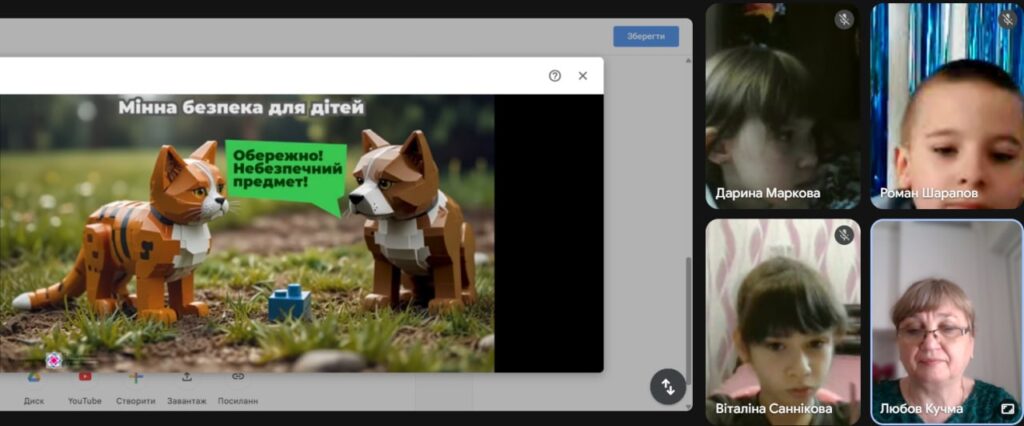This screenshot has height=426, width=1024.
Task: Click the Мінна безпека для дітей title
Action: 241,107
